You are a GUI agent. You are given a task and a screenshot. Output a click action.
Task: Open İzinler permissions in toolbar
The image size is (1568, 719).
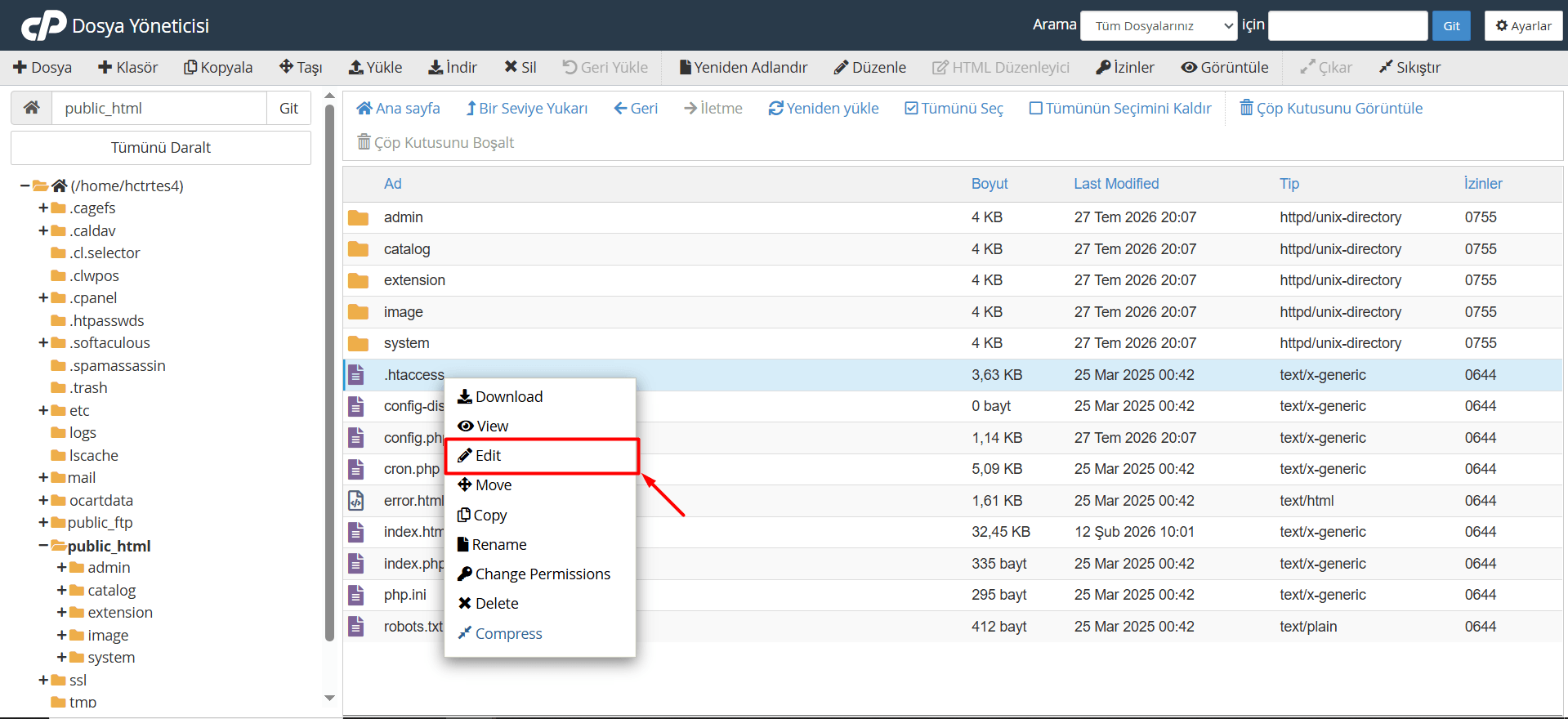click(x=1125, y=67)
